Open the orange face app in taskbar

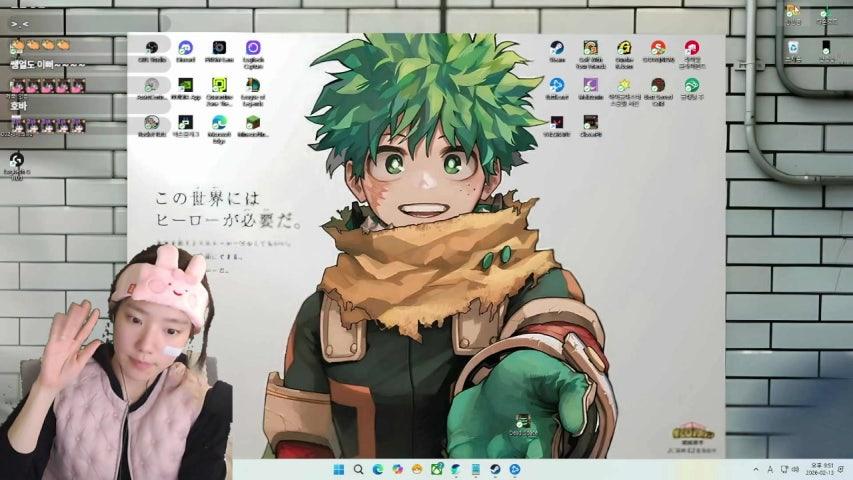click(x=417, y=469)
